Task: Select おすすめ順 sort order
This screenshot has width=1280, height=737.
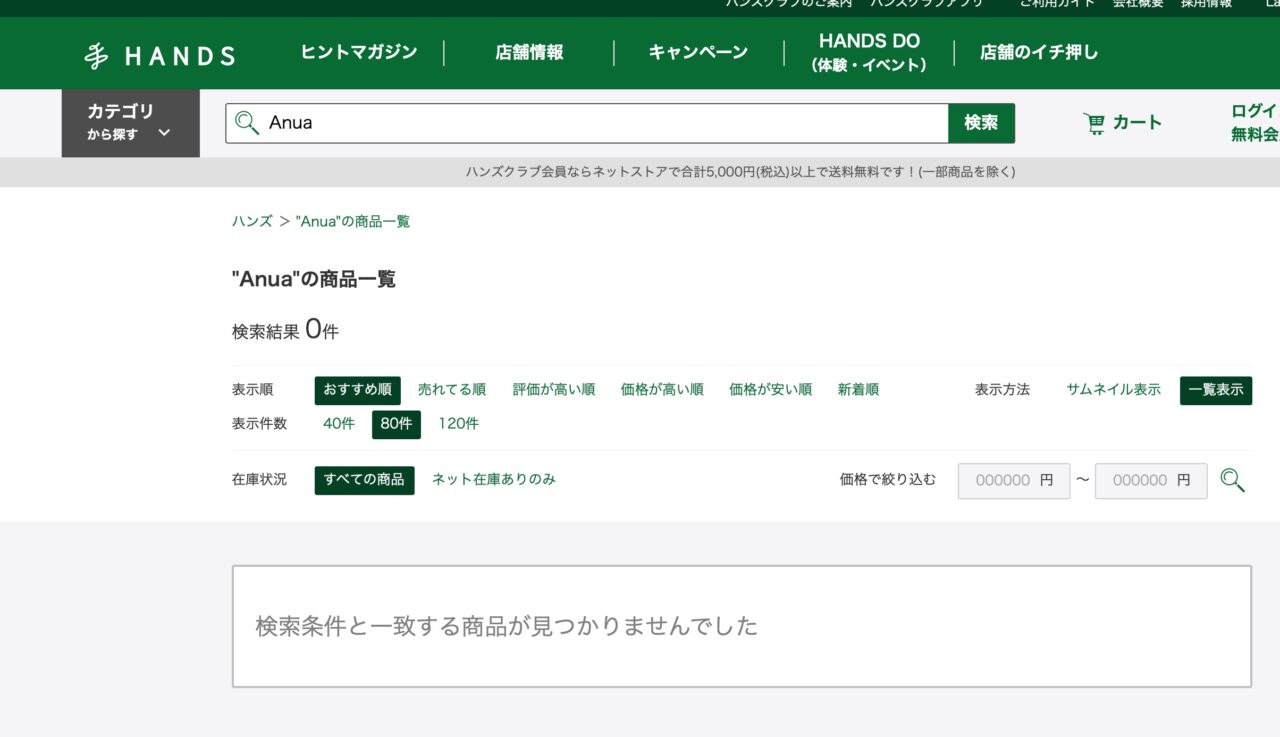Action: (357, 390)
